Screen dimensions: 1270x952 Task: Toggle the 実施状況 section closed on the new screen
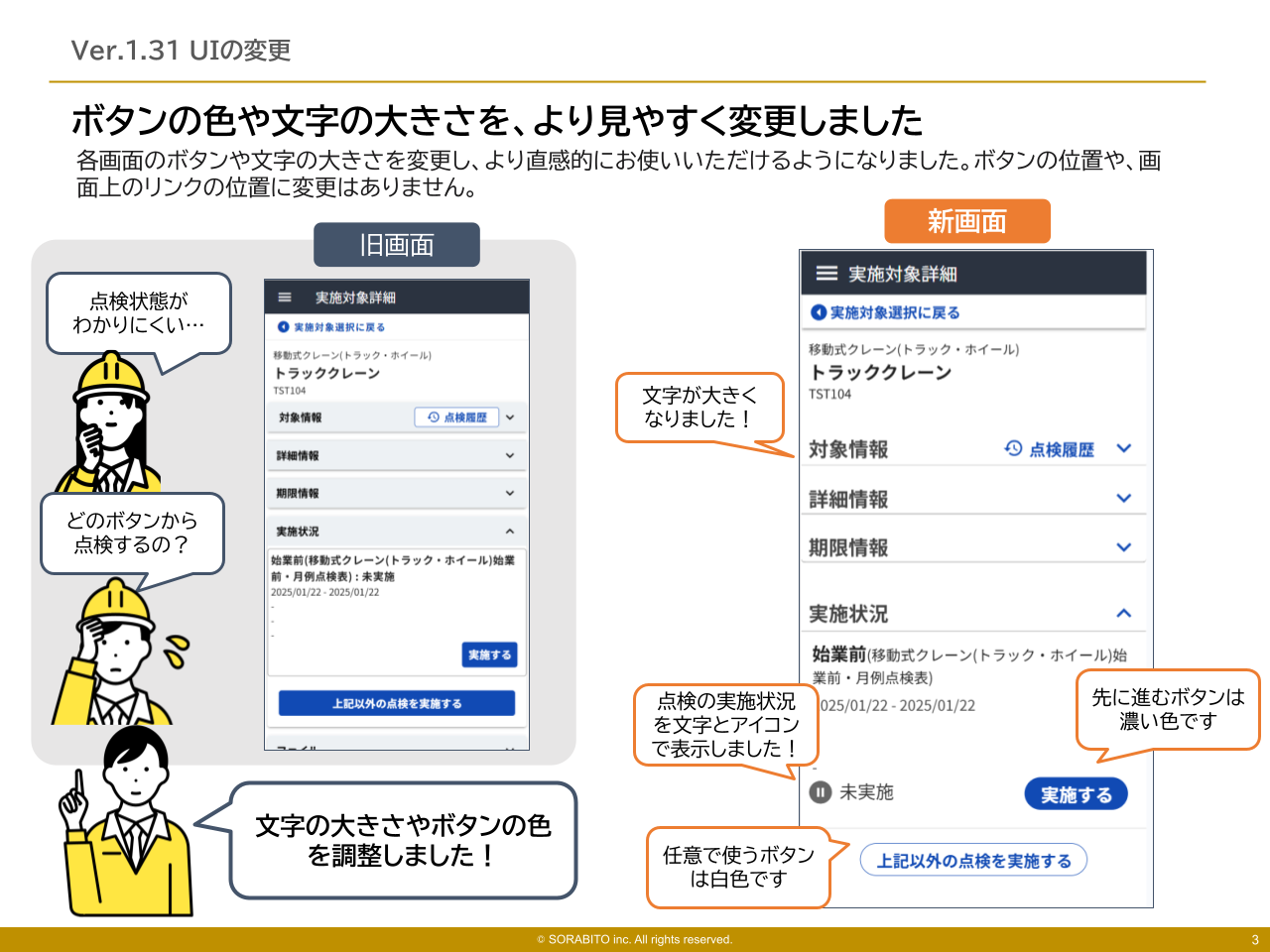pyautogui.click(x=1125, y=613)
